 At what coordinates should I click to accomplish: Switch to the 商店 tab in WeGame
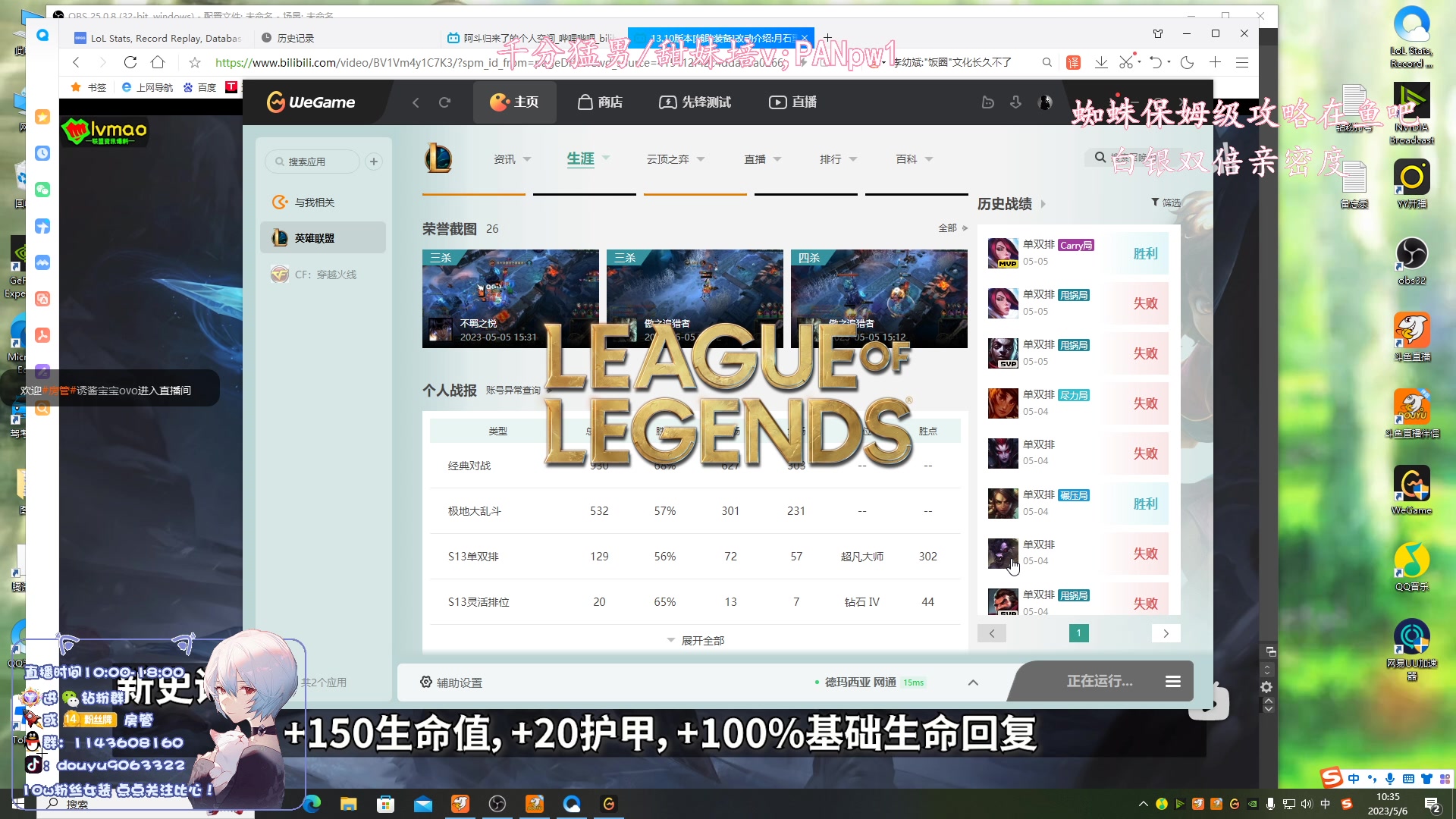(x=600, y=102)
